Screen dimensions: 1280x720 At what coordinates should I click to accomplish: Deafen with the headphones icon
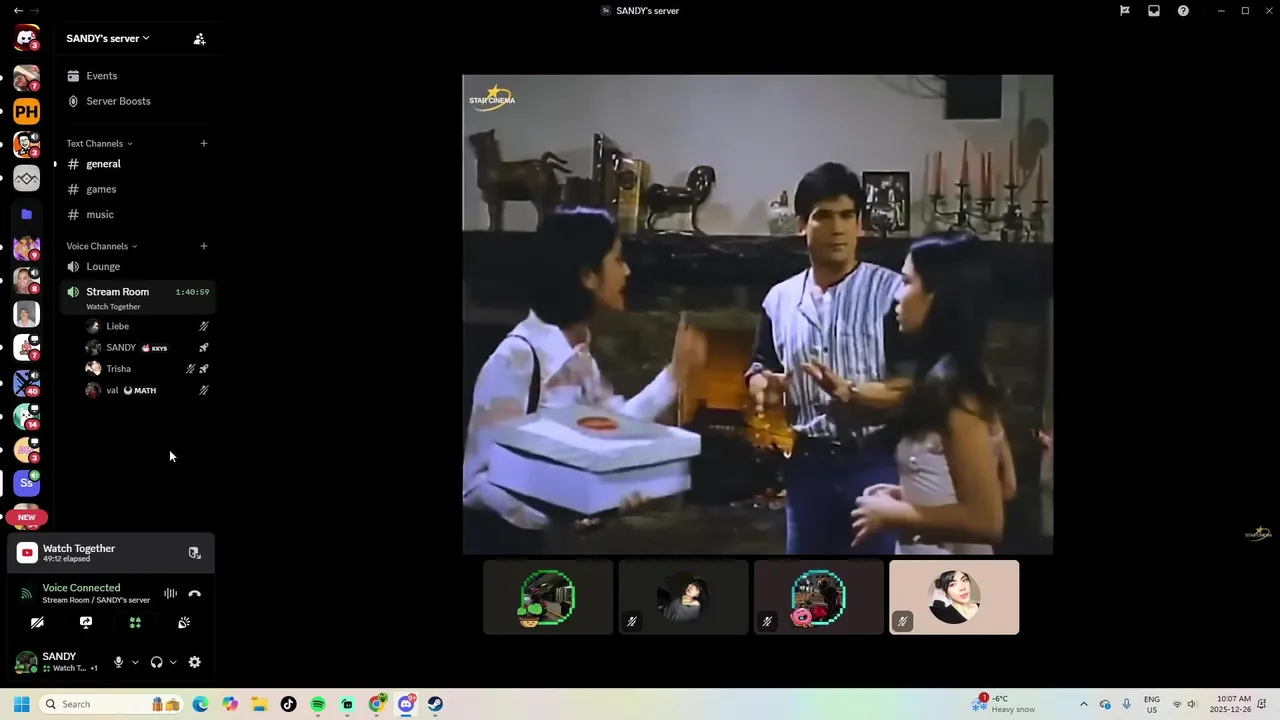point(156,662)
